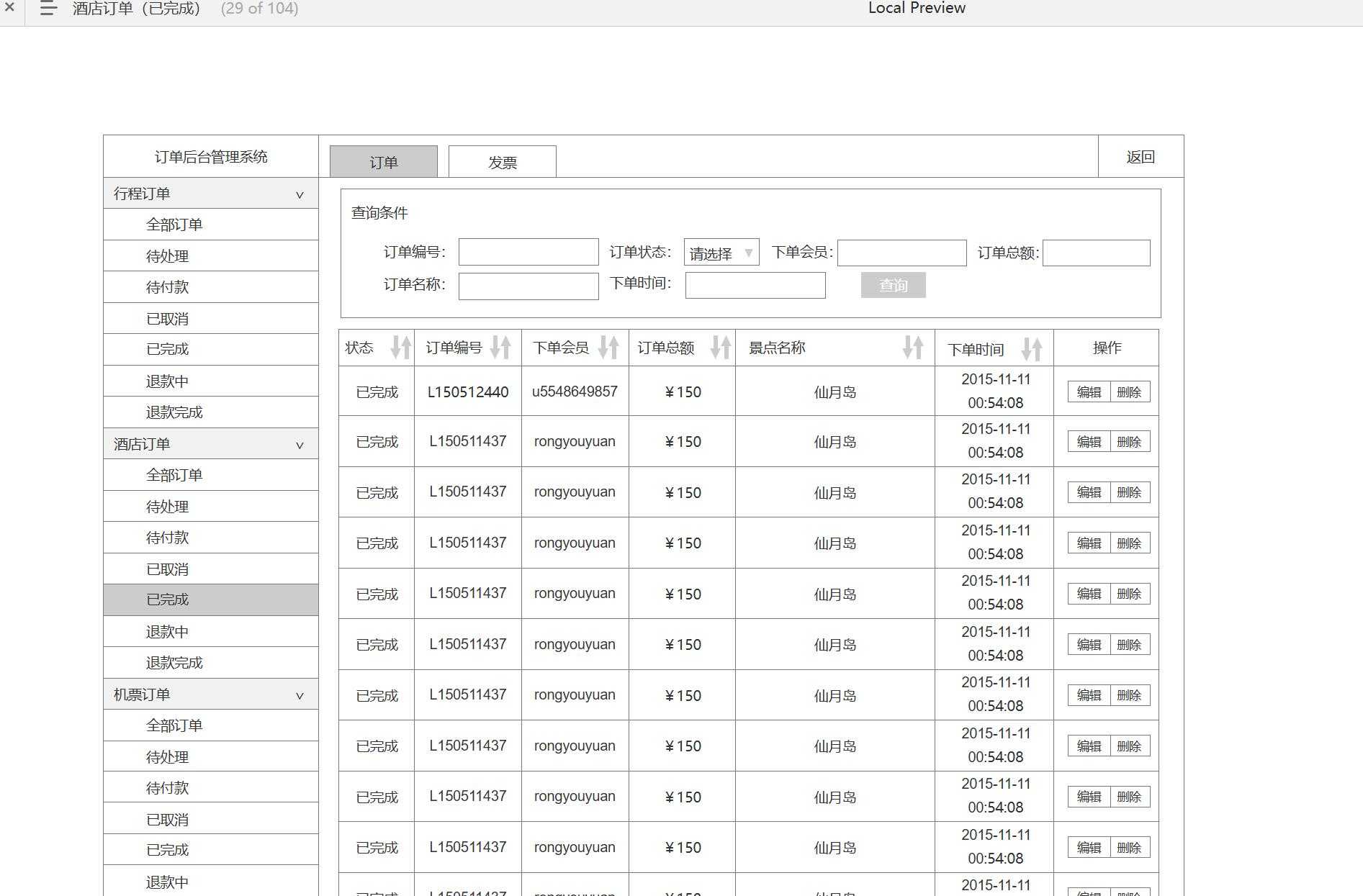Image resolution: width=1363 pixels, height=896 pixels.
Task: Sort by 下单会员 column arrows
Action: pos(608,348)
